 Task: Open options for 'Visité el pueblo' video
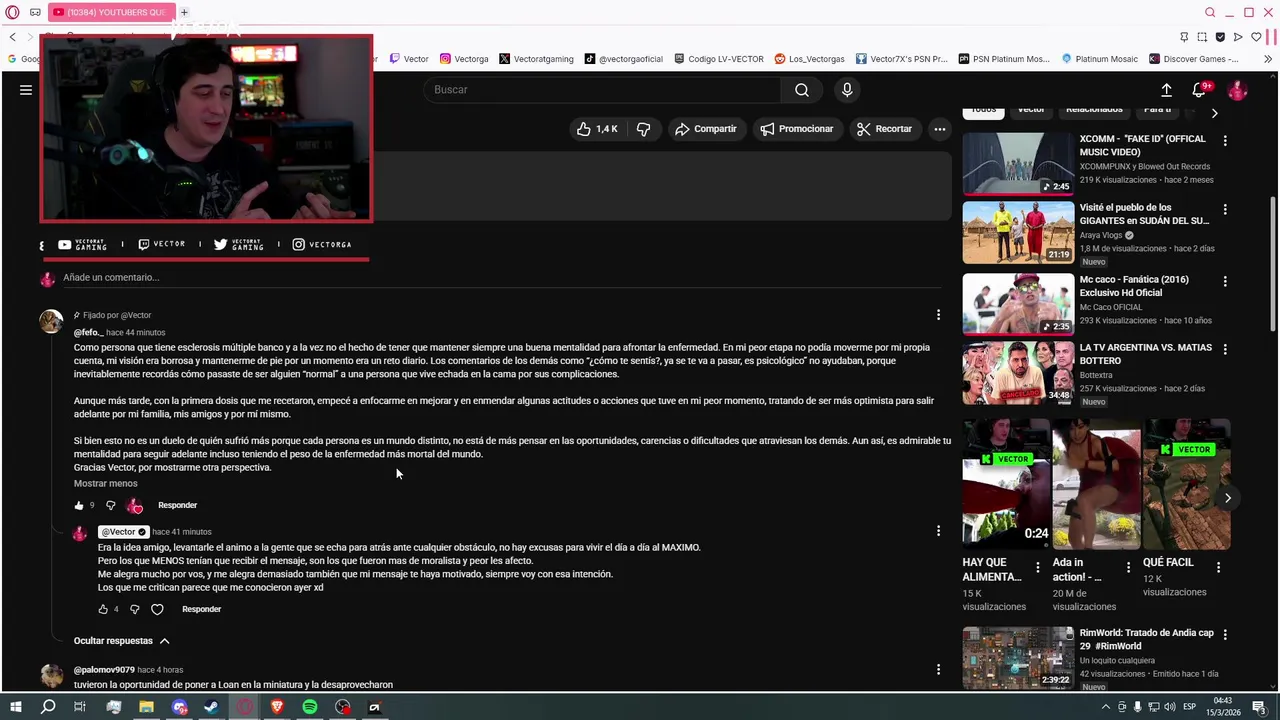click(1225, 210)
